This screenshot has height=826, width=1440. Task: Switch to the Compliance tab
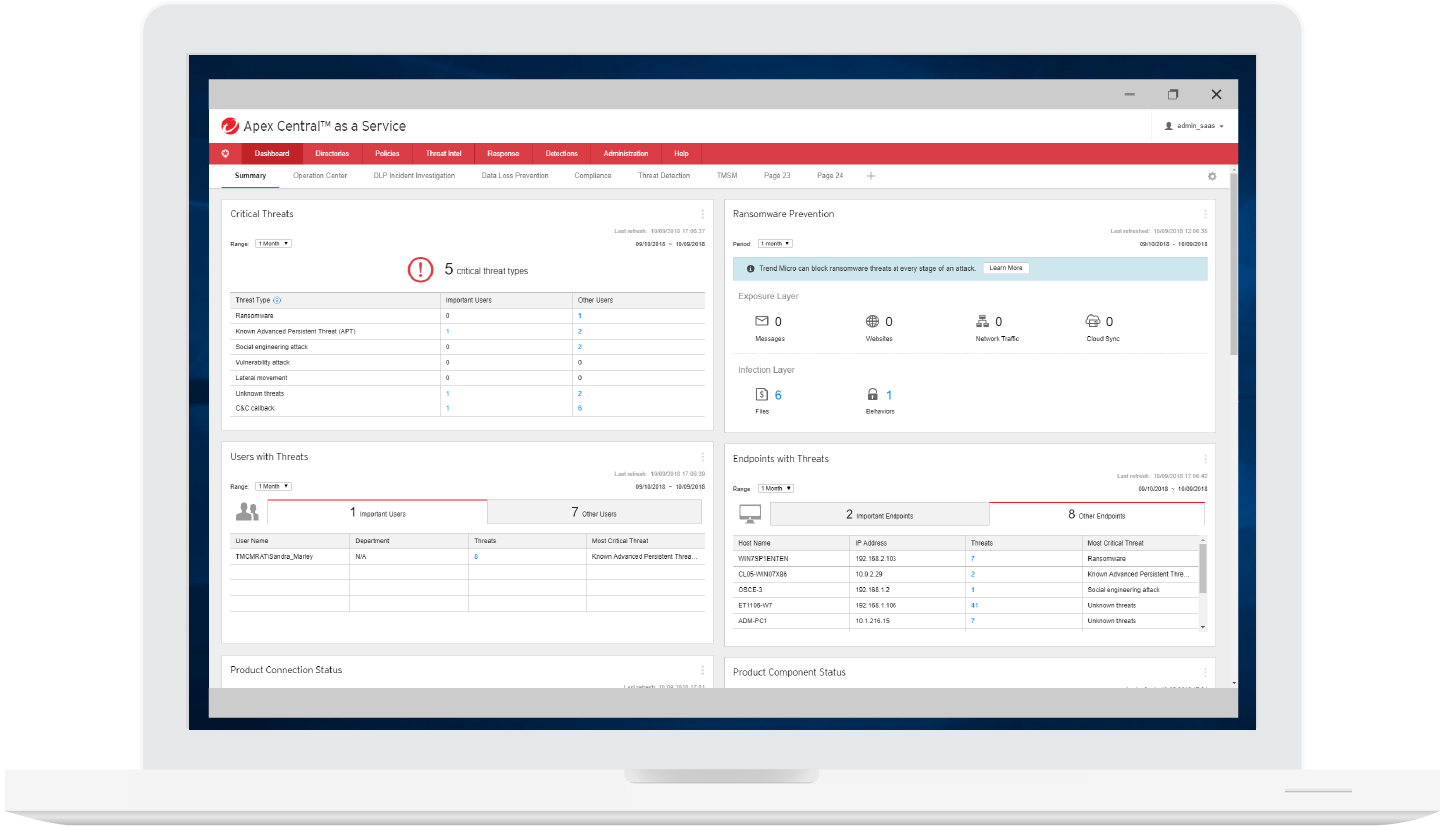593,176
